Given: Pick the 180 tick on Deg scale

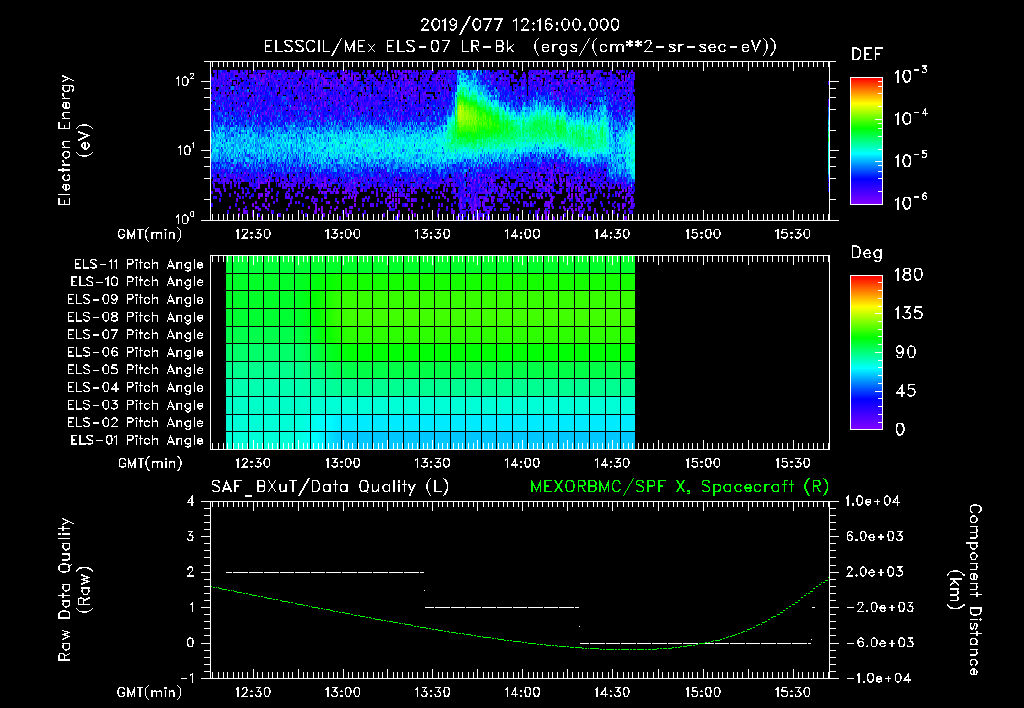Looking at the screenshot, I should [x=908, y=274].
